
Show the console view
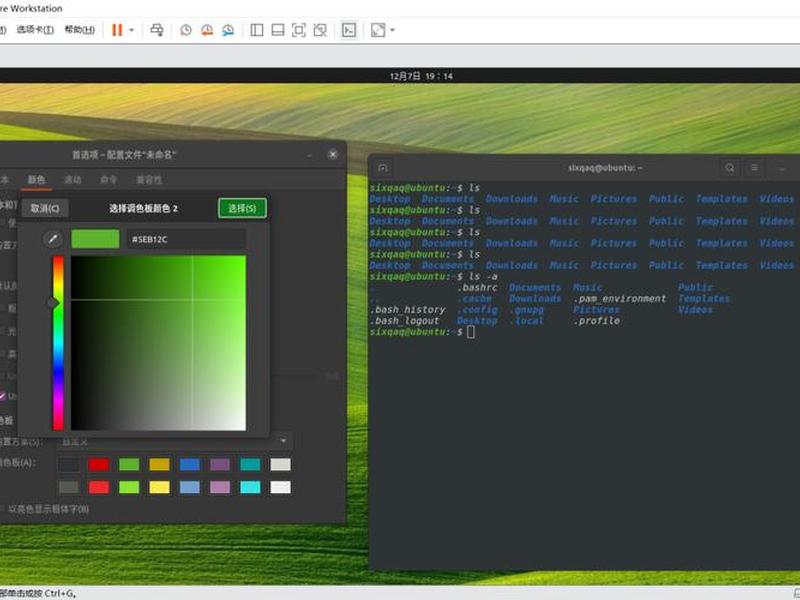(x=349, y=30)
